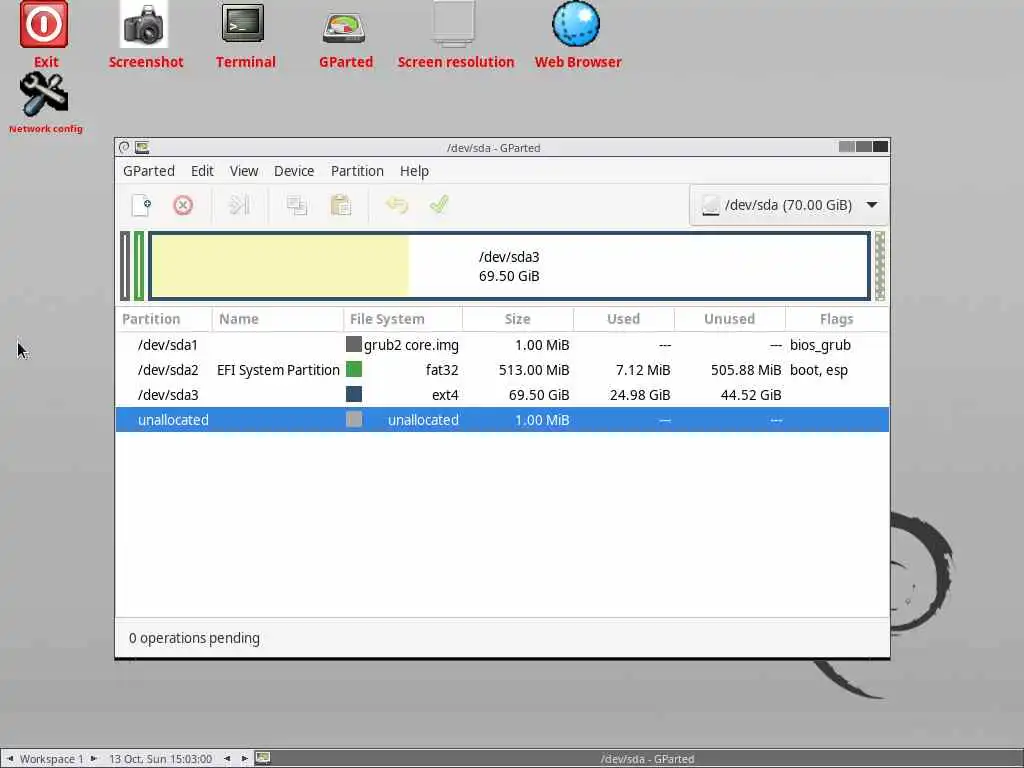
Task: Select the /dev/sda1 partition row
Action: (502, 345)
